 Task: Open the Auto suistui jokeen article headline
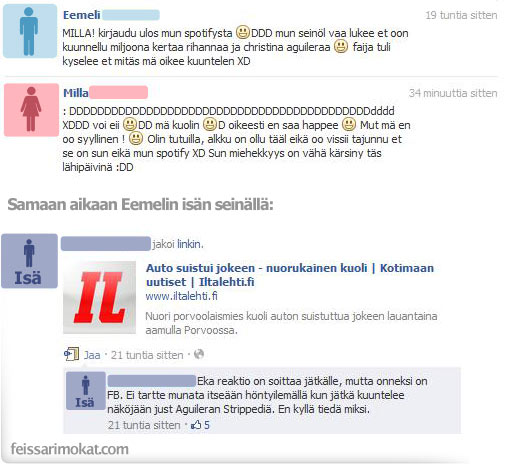pos(290,275)
